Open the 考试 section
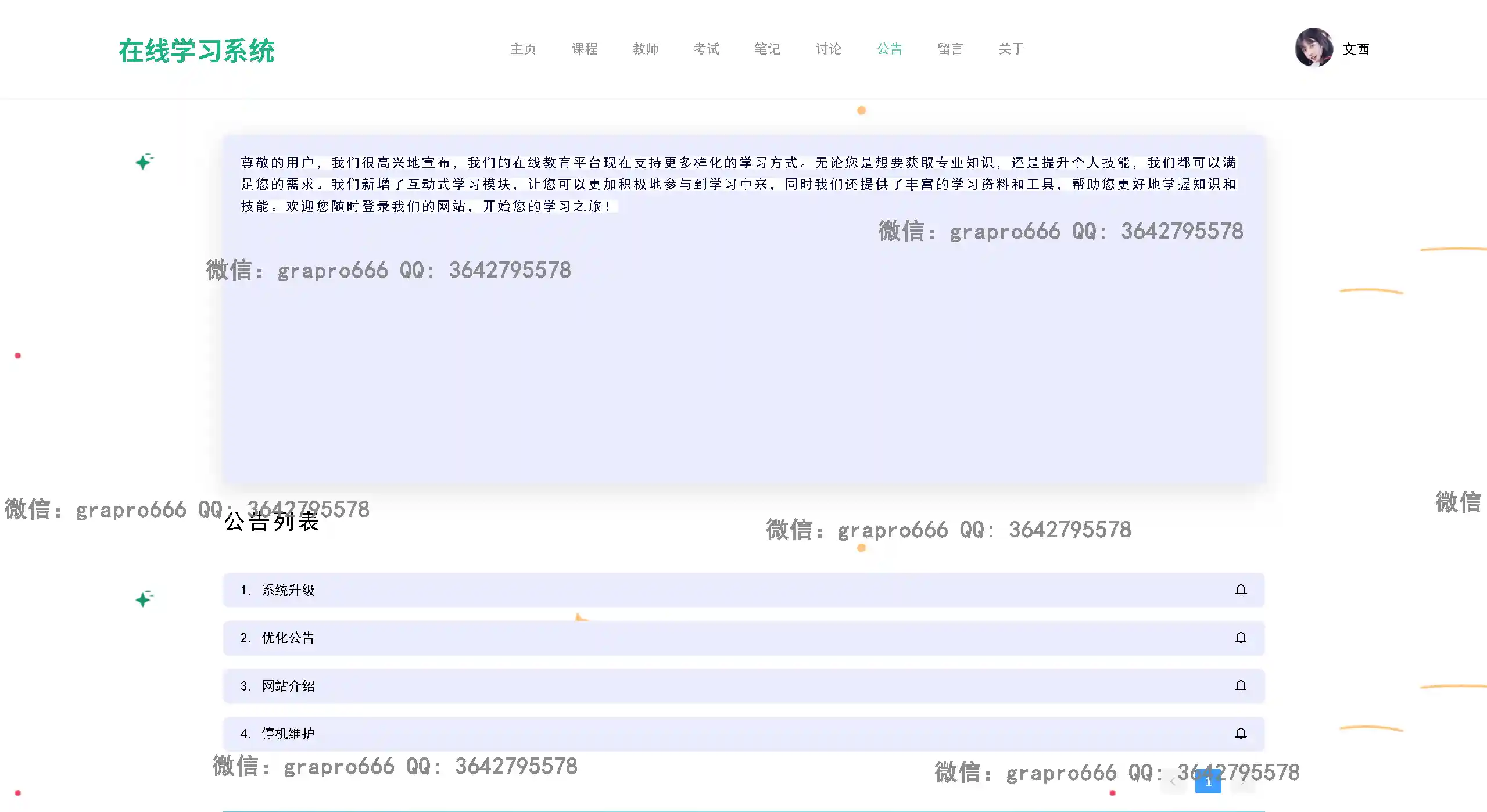Screen dimensions: 1487x812 tap(706, 49)
